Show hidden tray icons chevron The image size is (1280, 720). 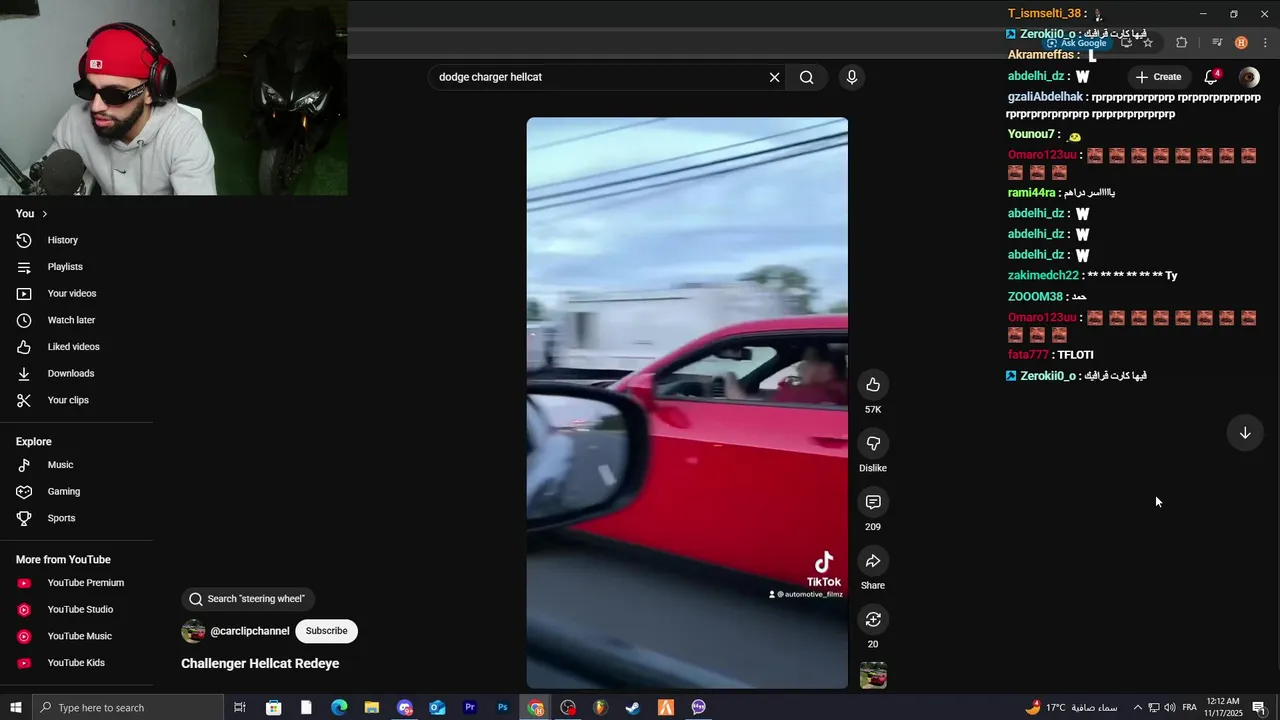pyautogui.click(x=1137, y=708)
